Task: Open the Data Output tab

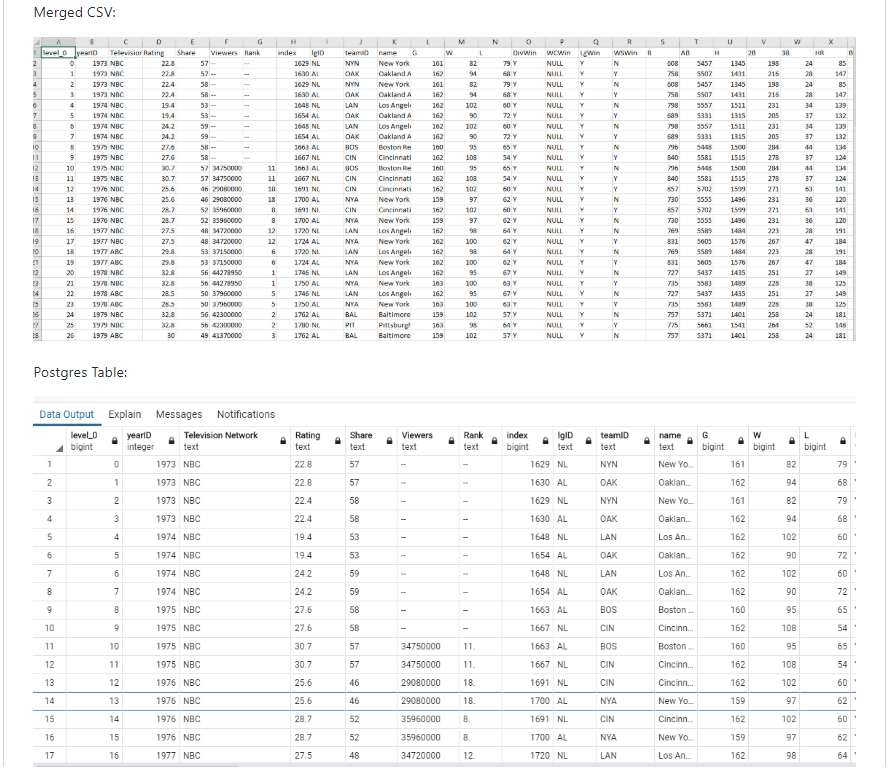Action: pyautogui.click(x=66, y=414)
